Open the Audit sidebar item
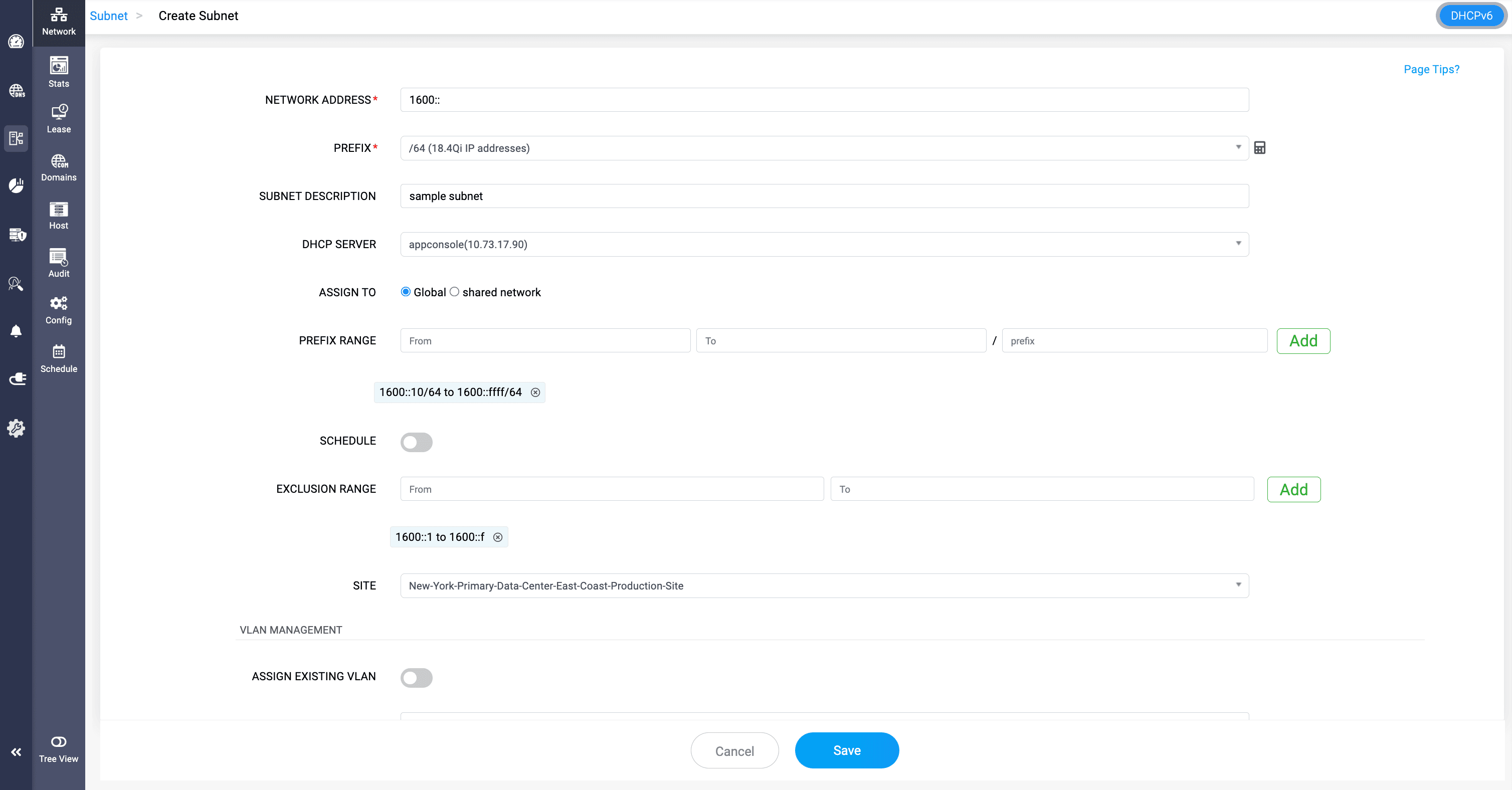Screen dimensions: 1512x790 [59, 263]
